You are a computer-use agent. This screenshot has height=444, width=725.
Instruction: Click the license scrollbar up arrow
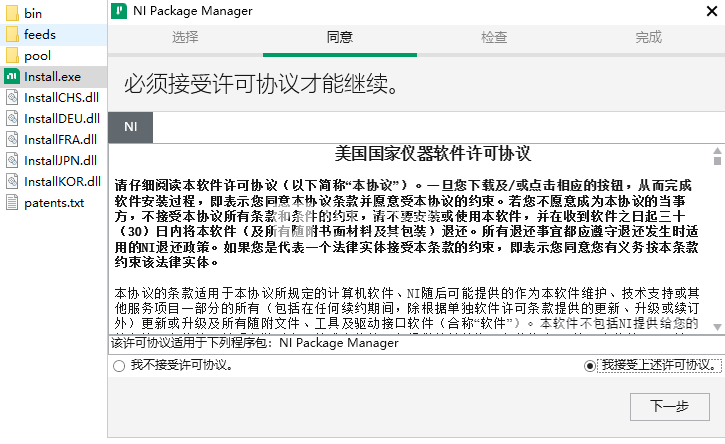coord(717,151)
